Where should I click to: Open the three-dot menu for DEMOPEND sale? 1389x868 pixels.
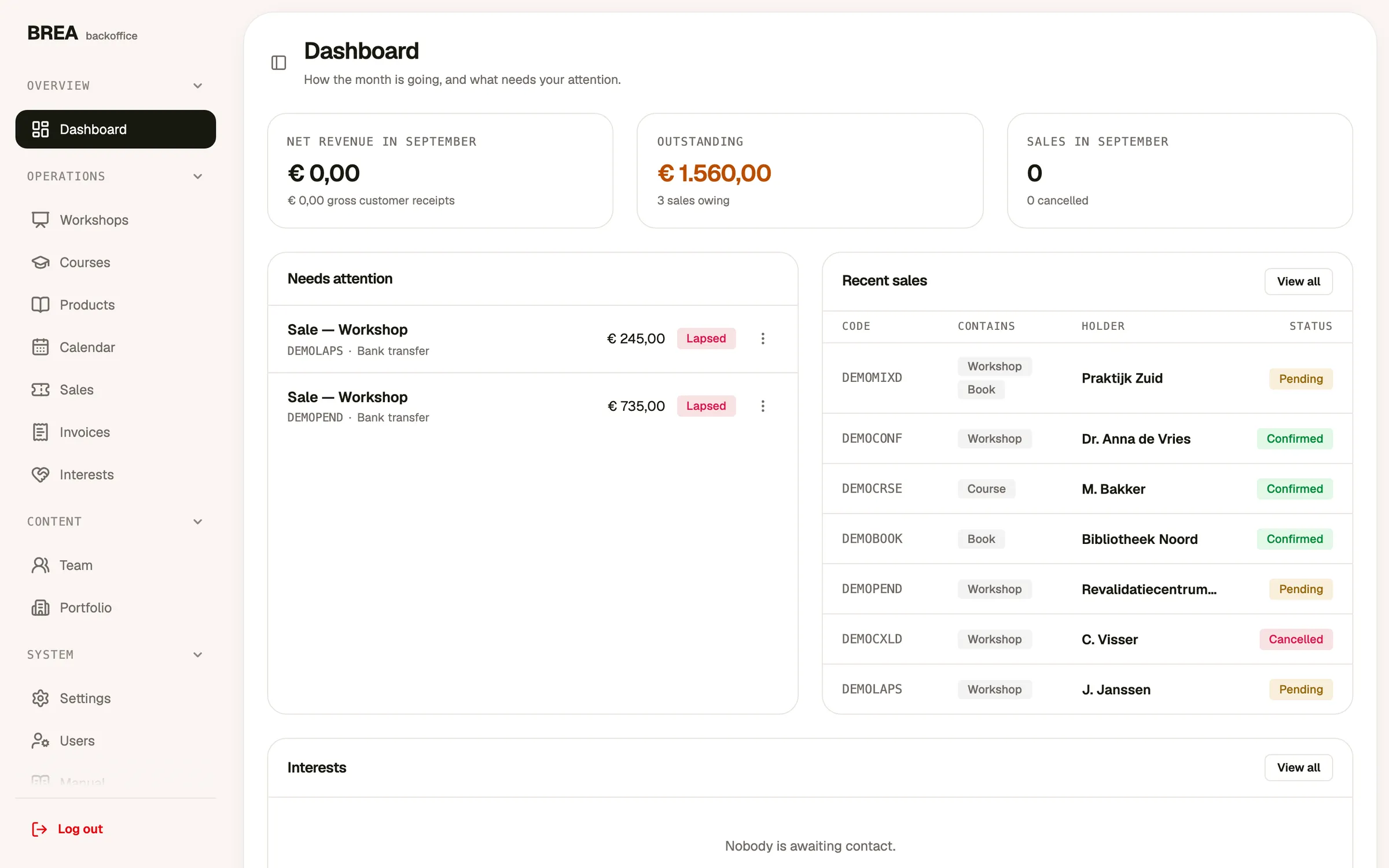pos(763,406)
